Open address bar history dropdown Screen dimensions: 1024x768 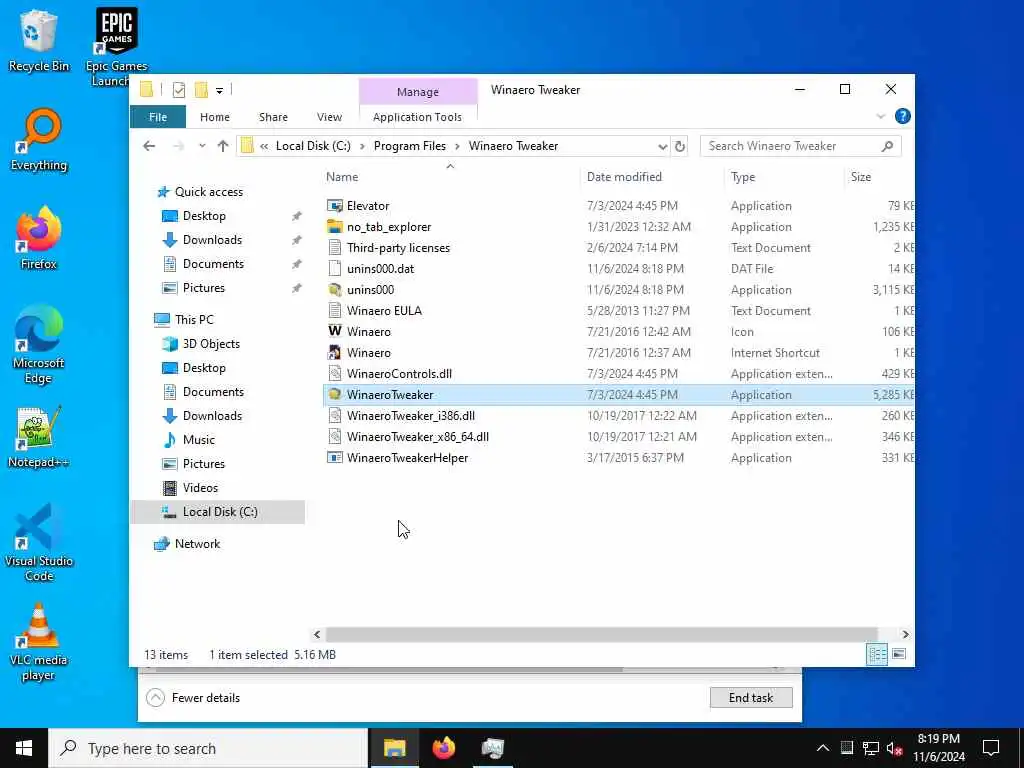point(662,146)
